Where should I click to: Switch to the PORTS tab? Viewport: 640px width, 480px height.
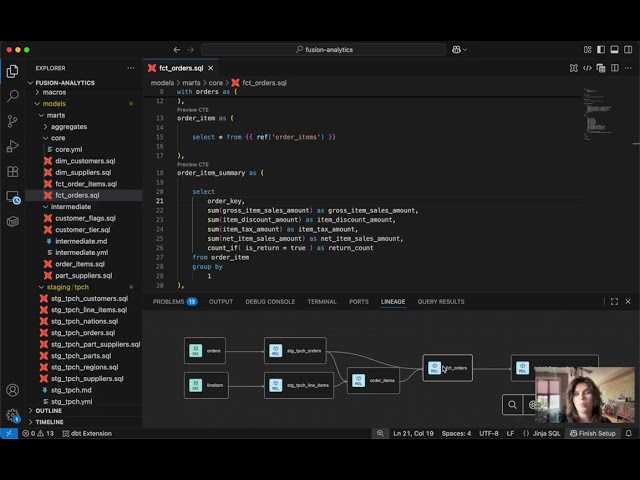359,302
